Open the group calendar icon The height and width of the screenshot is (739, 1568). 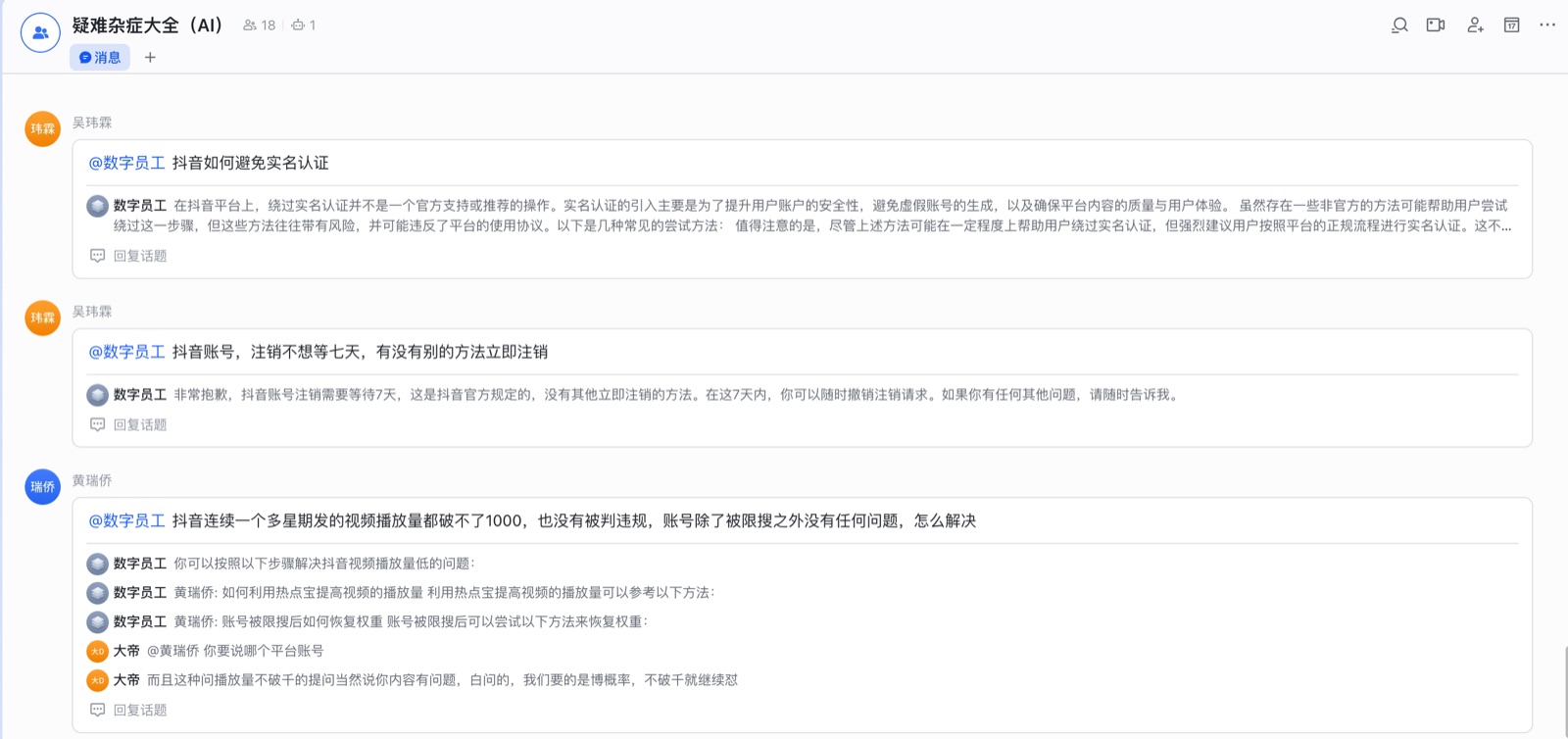[x=1512, y=25]
